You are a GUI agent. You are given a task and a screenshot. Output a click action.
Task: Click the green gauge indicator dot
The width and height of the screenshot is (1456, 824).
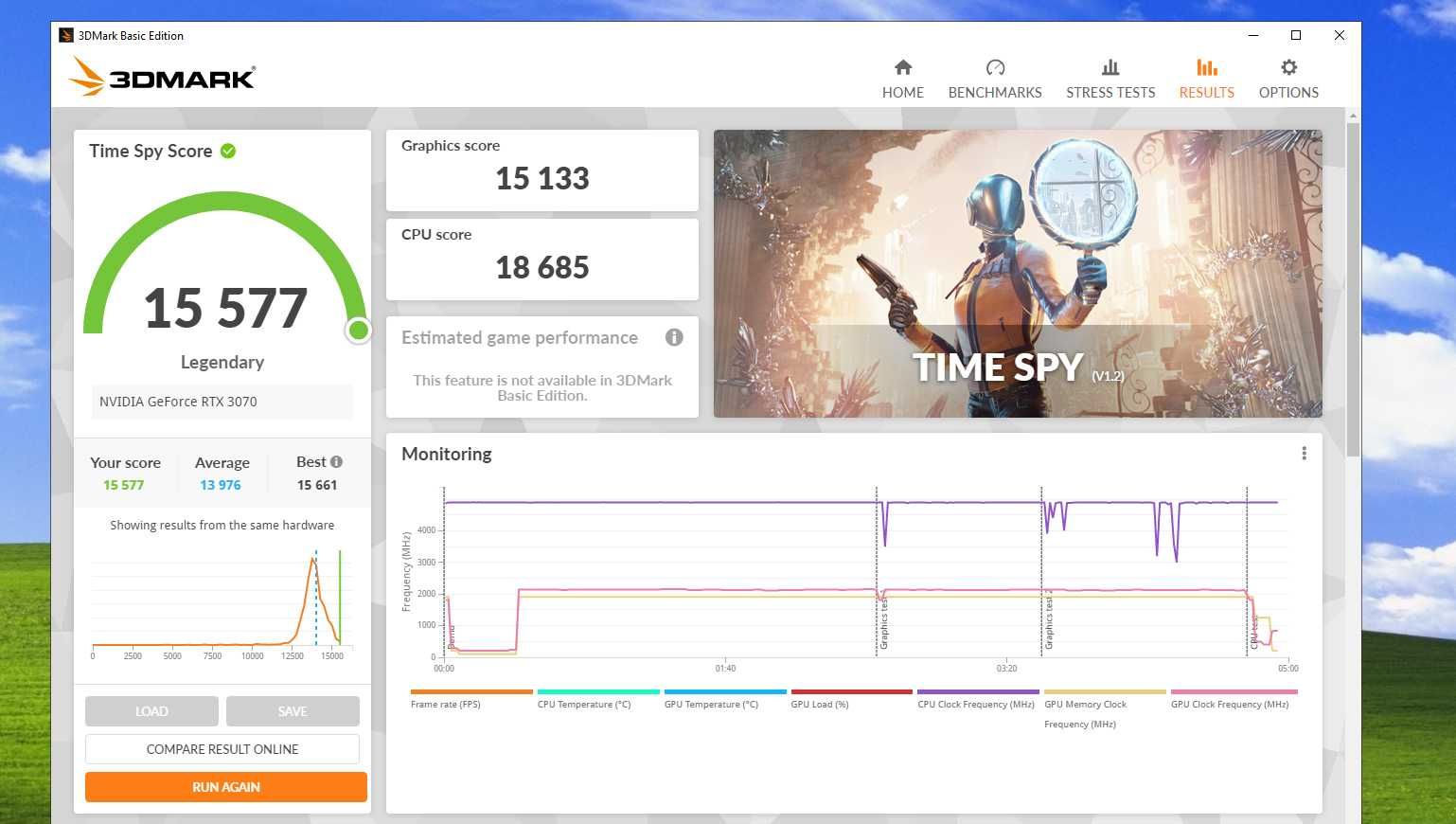pyautogui.click(x=358, y=330)
